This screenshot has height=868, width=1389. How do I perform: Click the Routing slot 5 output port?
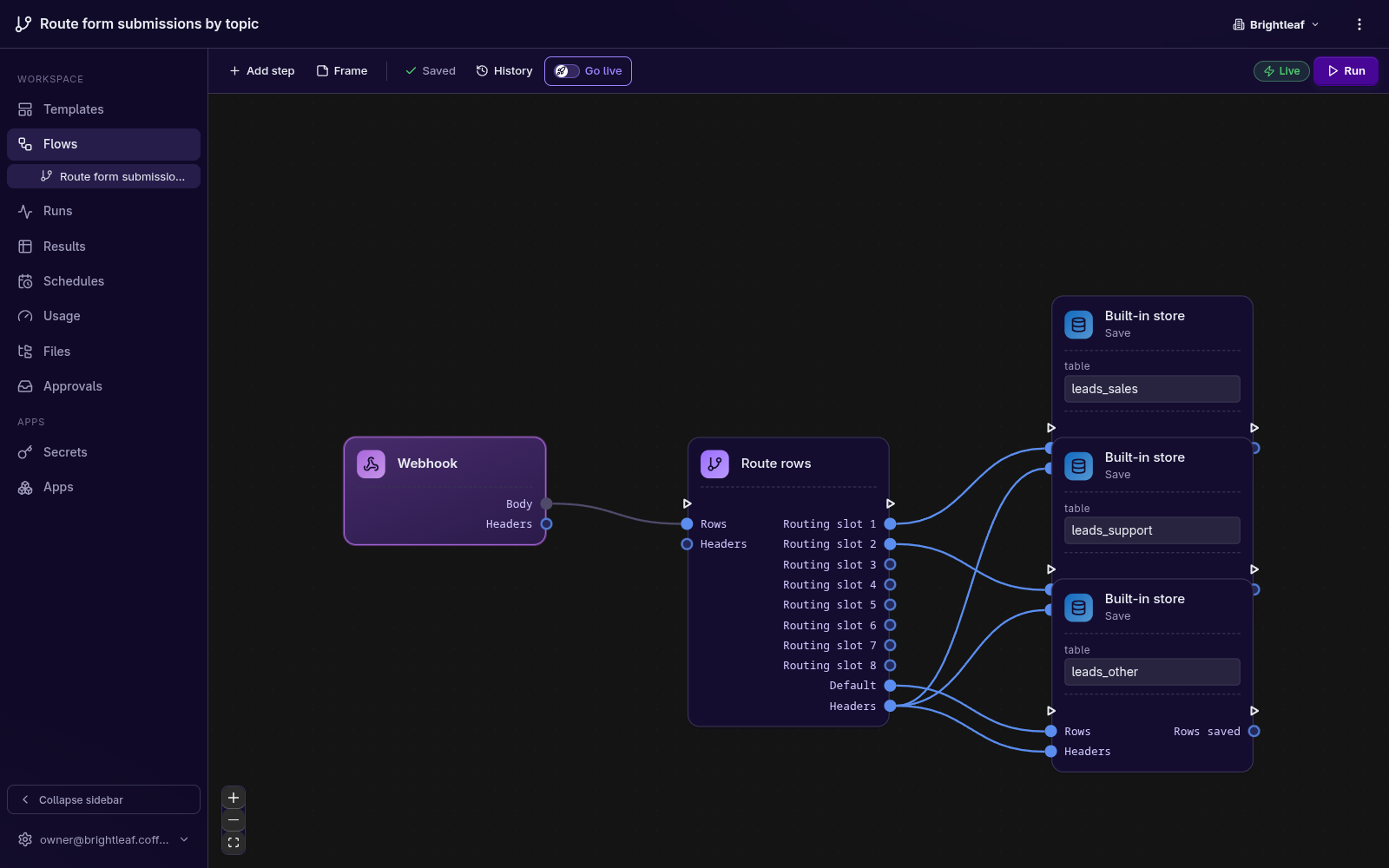[890, 605]
